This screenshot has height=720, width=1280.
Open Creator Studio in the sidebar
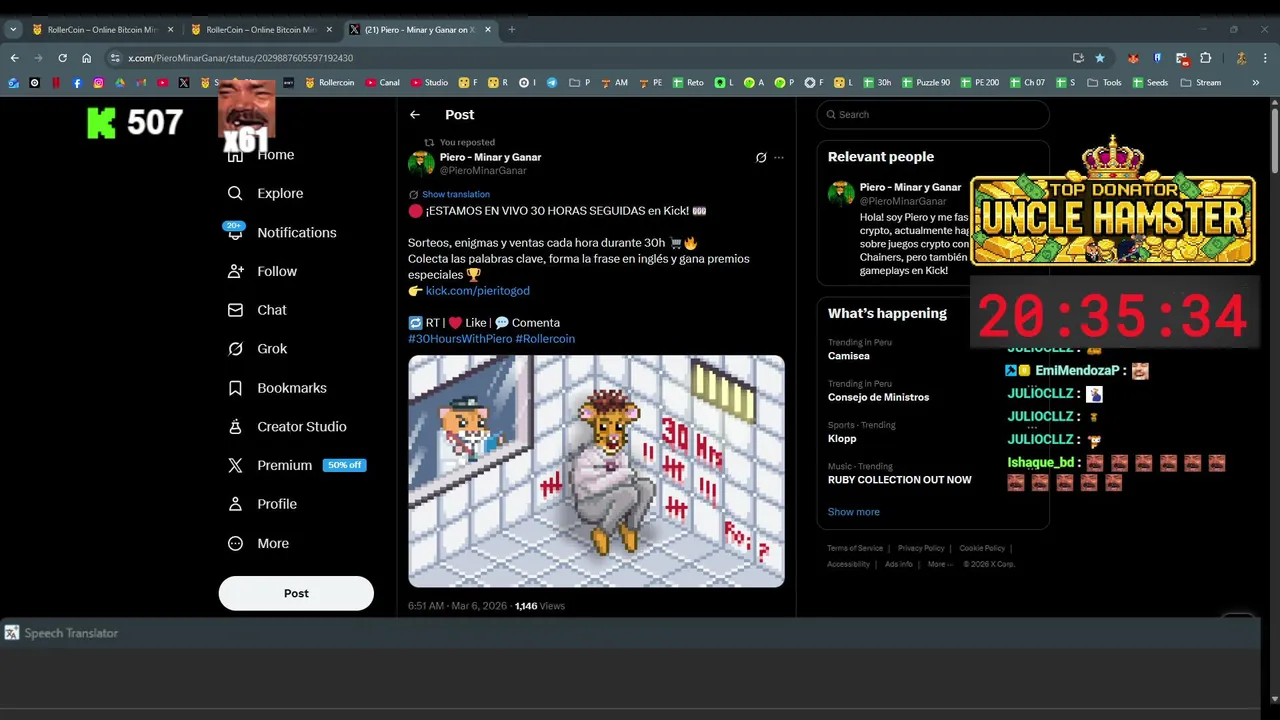[286, 427]
